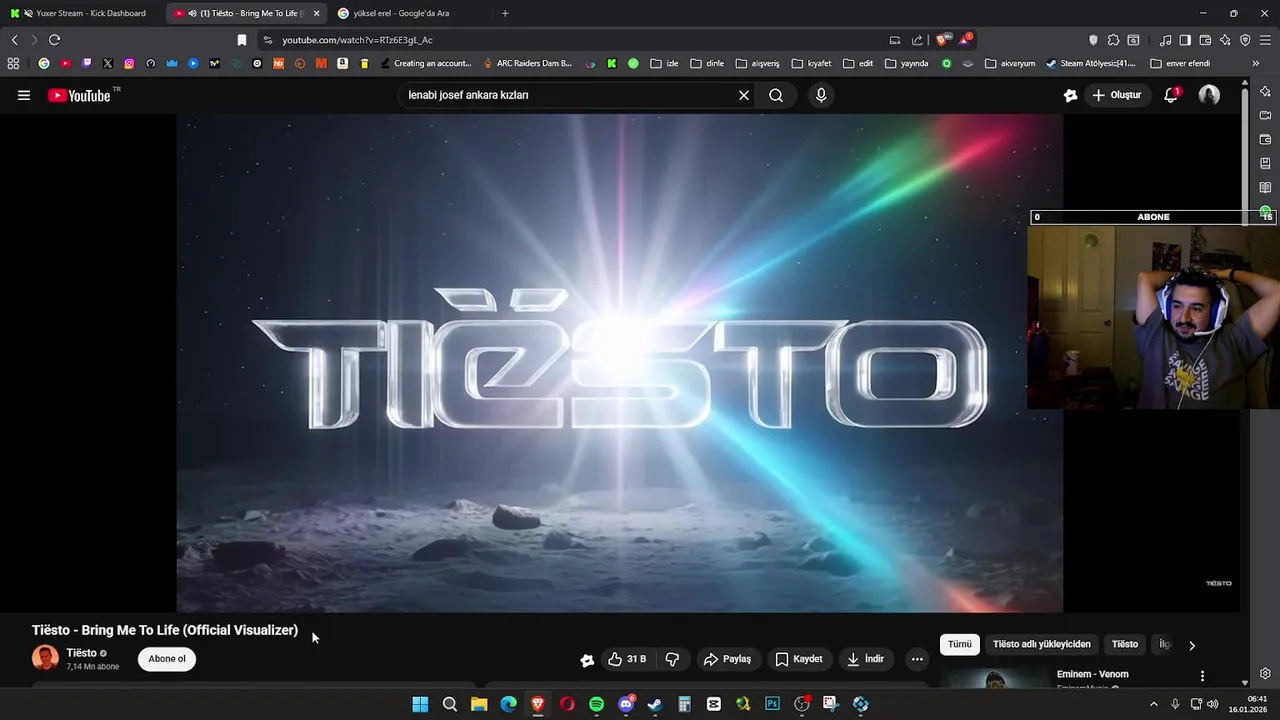Open Spotify from the taskbar

click(x=597, y=704)
